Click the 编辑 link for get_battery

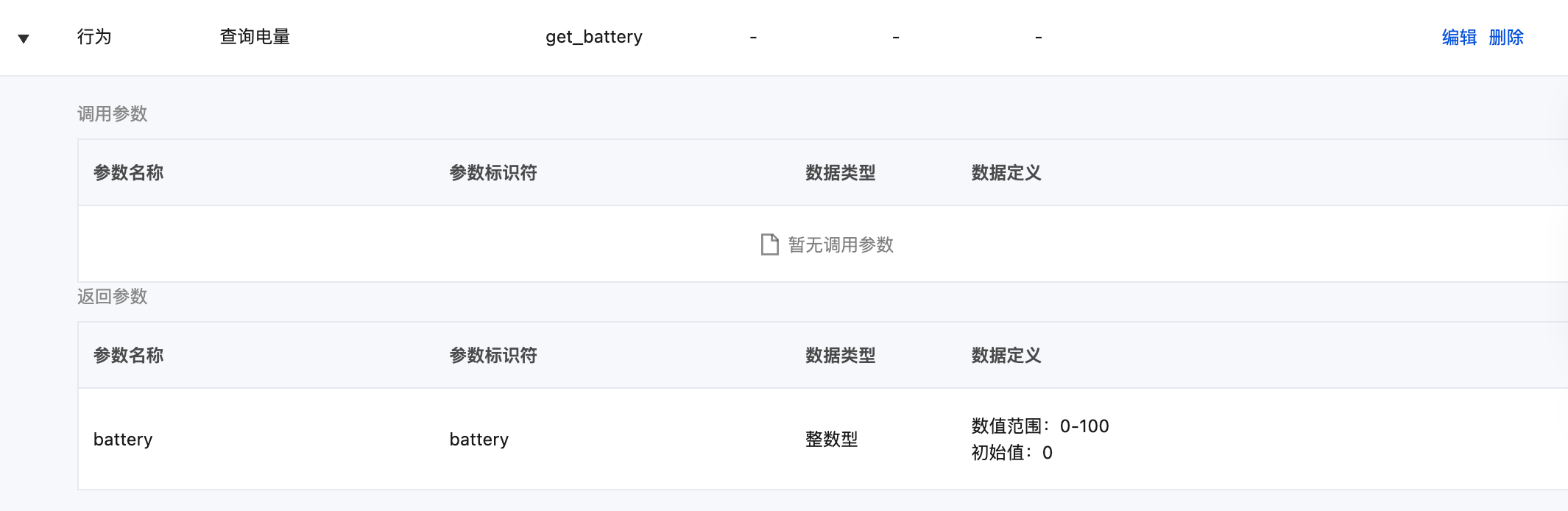1458,38
